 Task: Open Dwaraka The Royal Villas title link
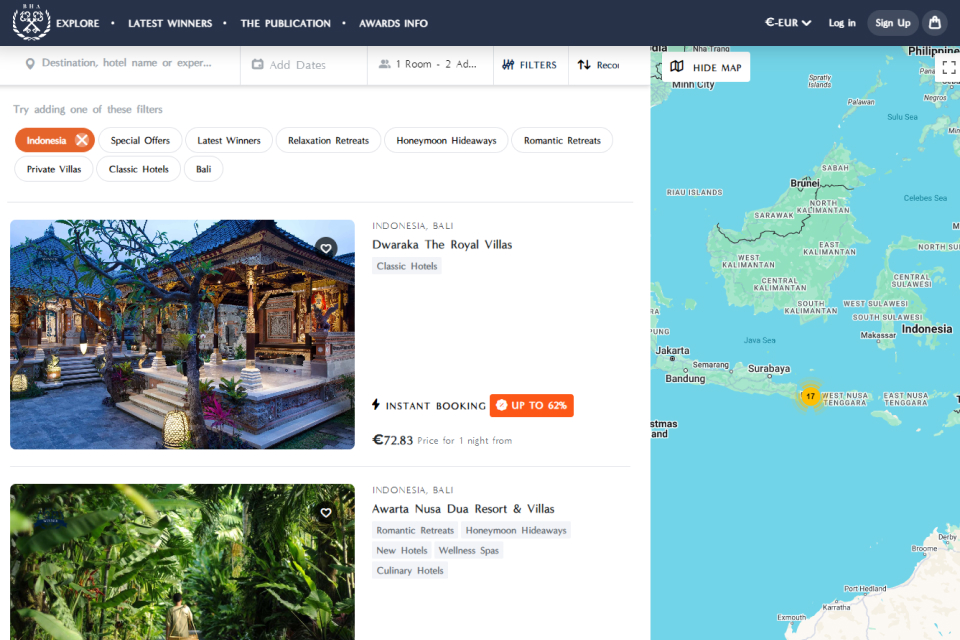click(442, 244)
